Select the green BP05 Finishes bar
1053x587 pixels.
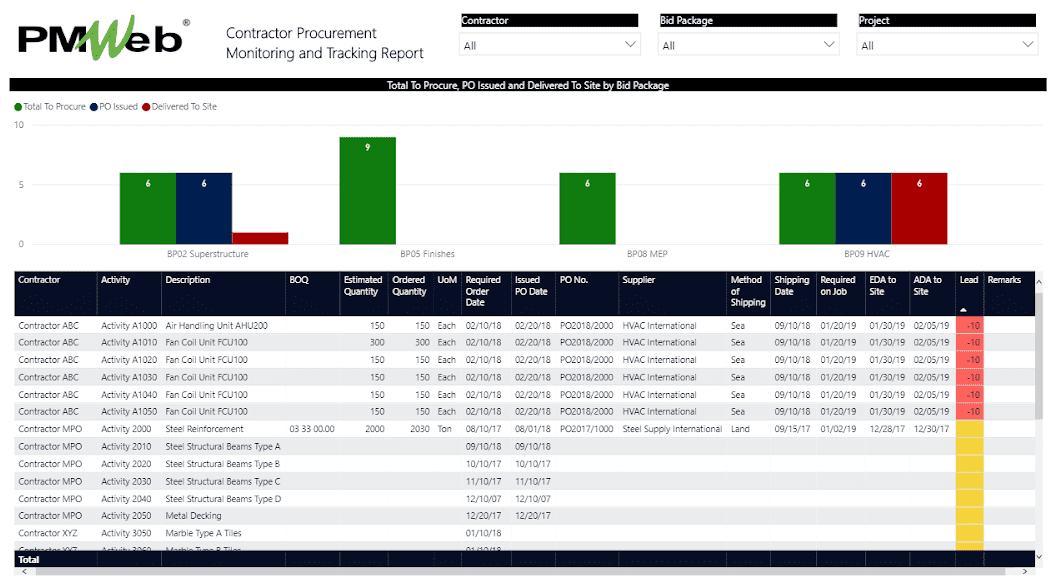367,190
